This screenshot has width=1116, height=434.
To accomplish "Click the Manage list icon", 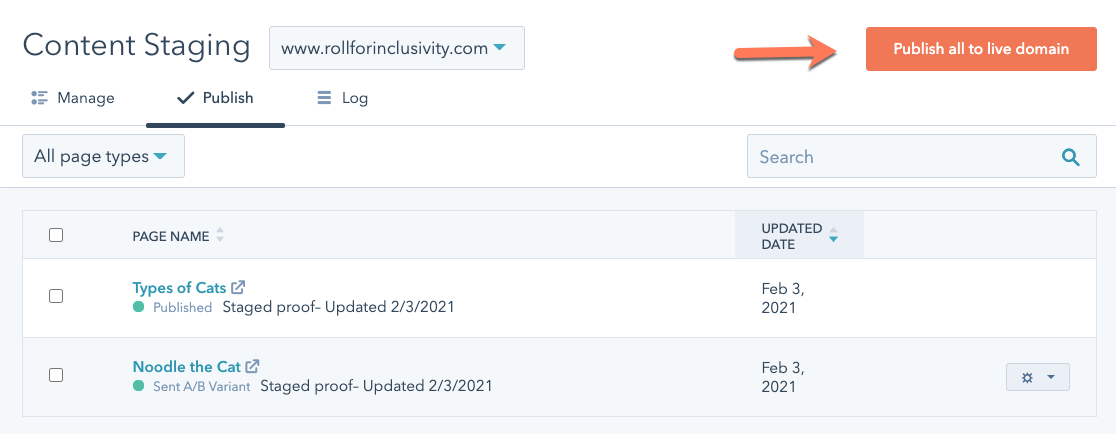I will pyautogui.click(x=40, y=98).
